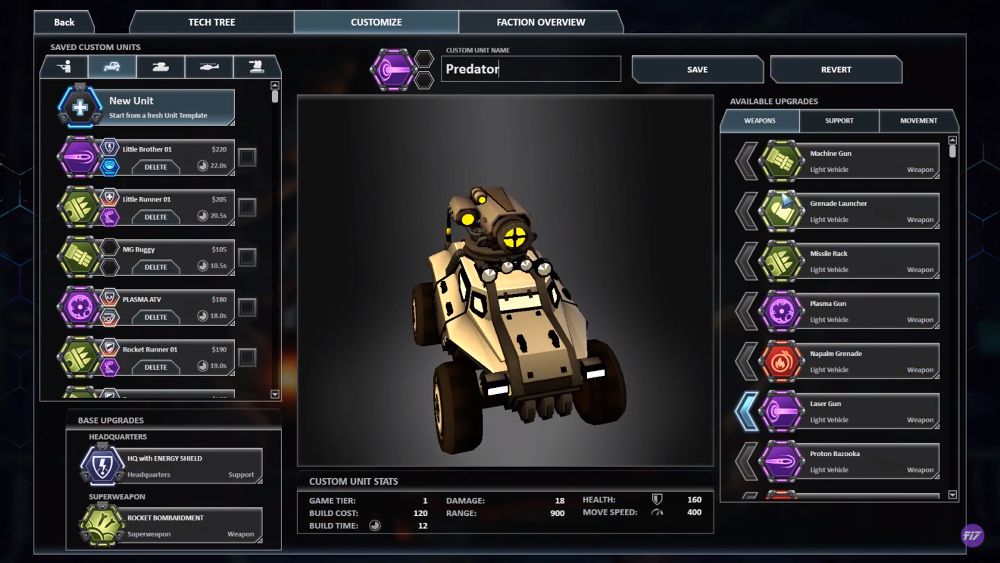Viewport: 1000px width, 563px height.
Task: Click the HQ Energy Shield icon
Action: coord(101,466)
